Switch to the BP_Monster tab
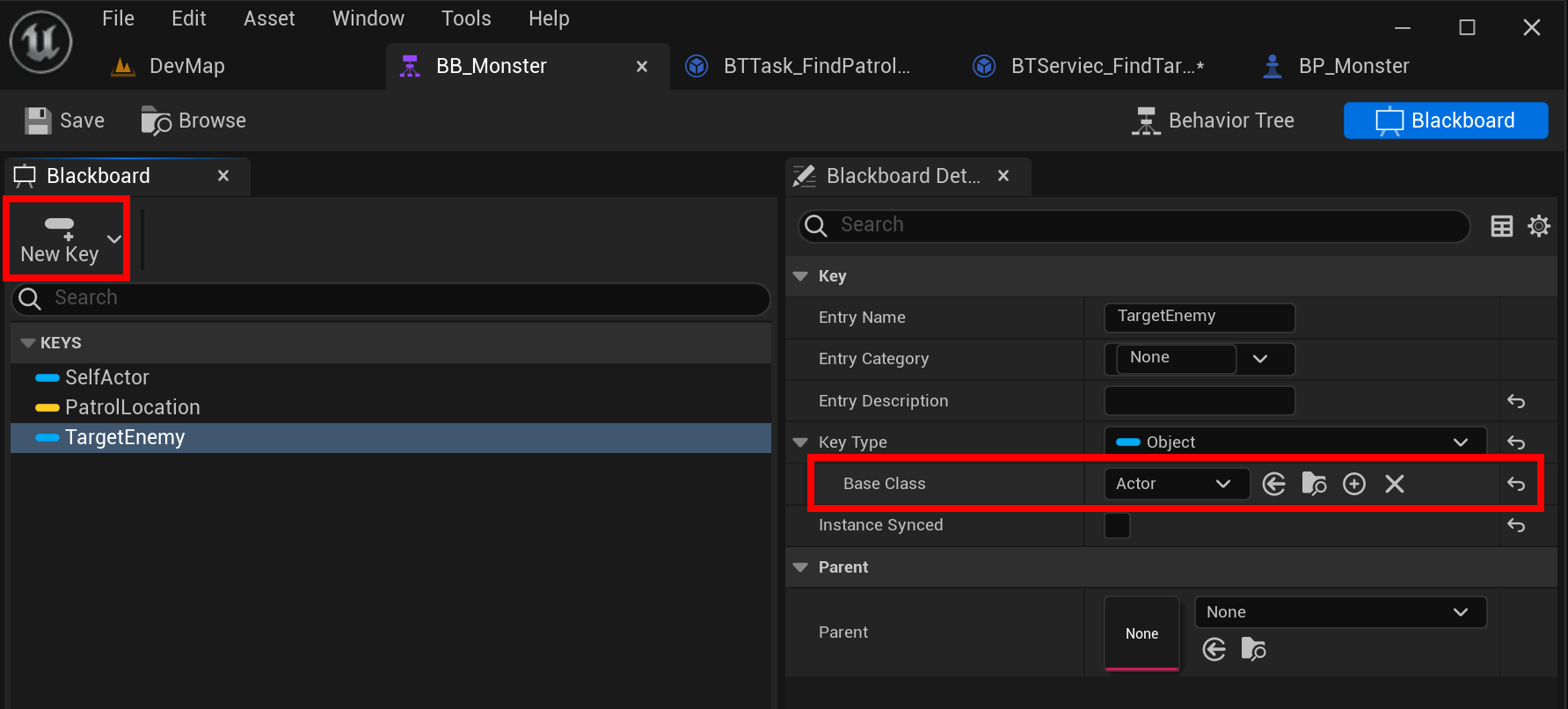This screenshot has width=1568, height=709. point(1337,66)
